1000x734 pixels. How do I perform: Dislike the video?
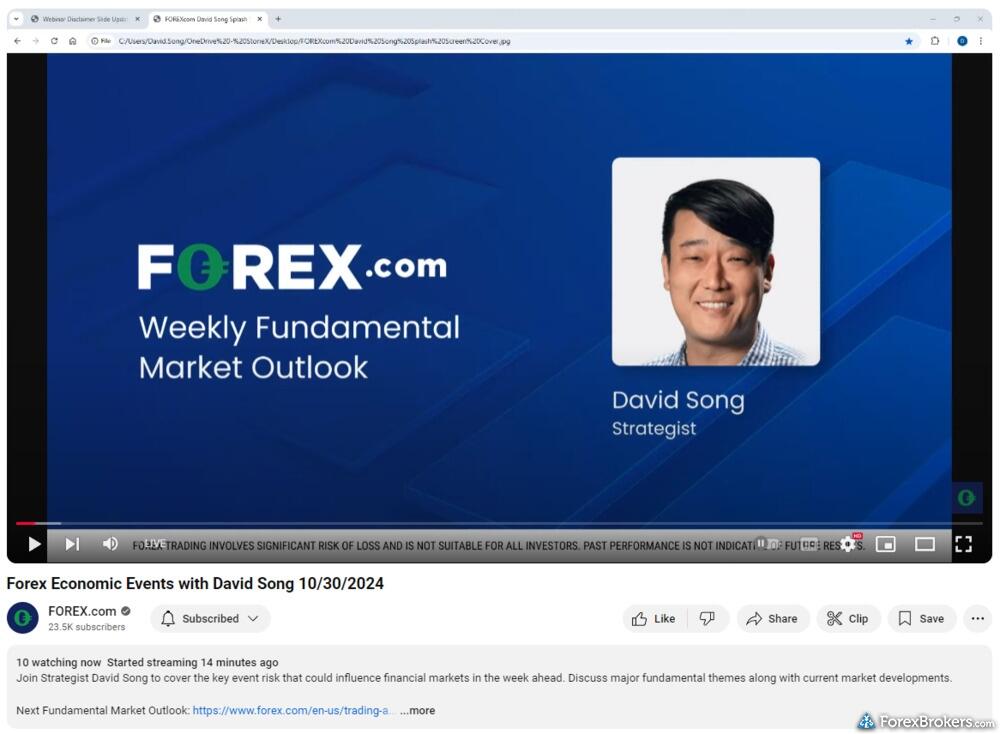(708, 619)
